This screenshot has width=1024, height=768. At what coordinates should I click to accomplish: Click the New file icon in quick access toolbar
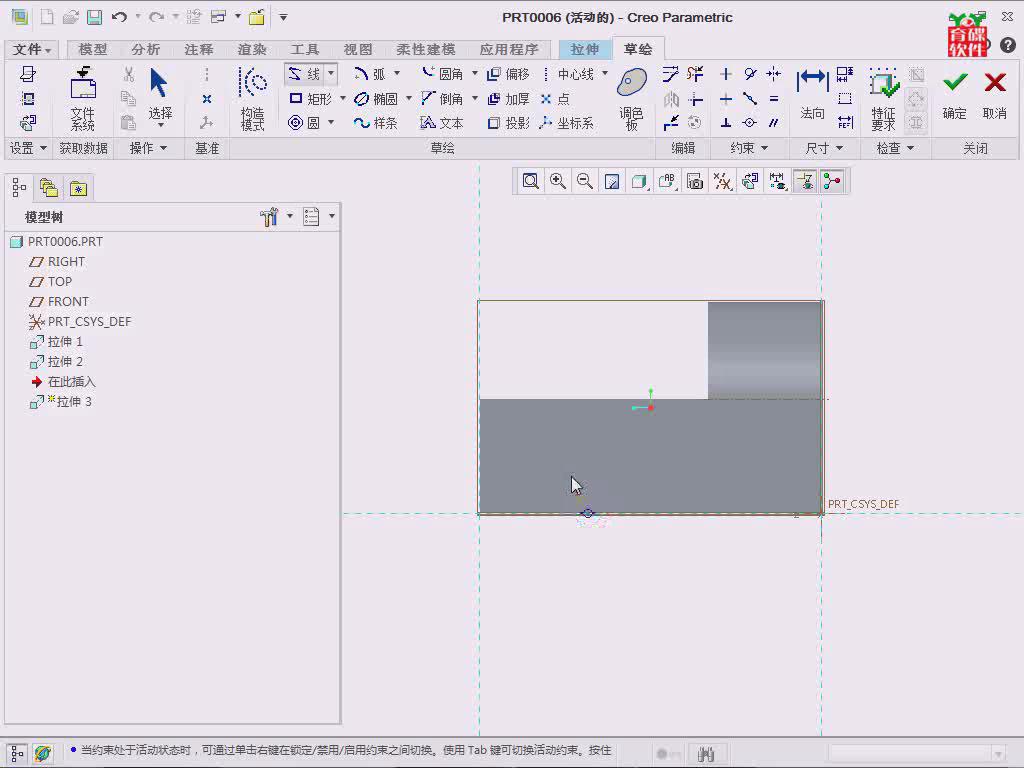pyautogui.click(x=47, y=17)
